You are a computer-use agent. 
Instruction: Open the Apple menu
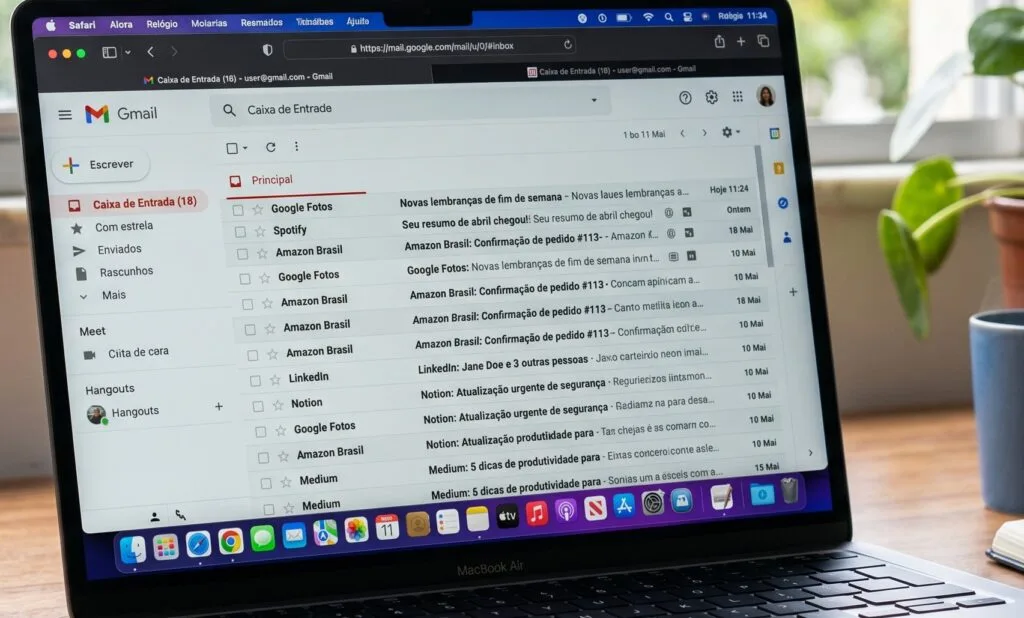(x=51, y=25)
